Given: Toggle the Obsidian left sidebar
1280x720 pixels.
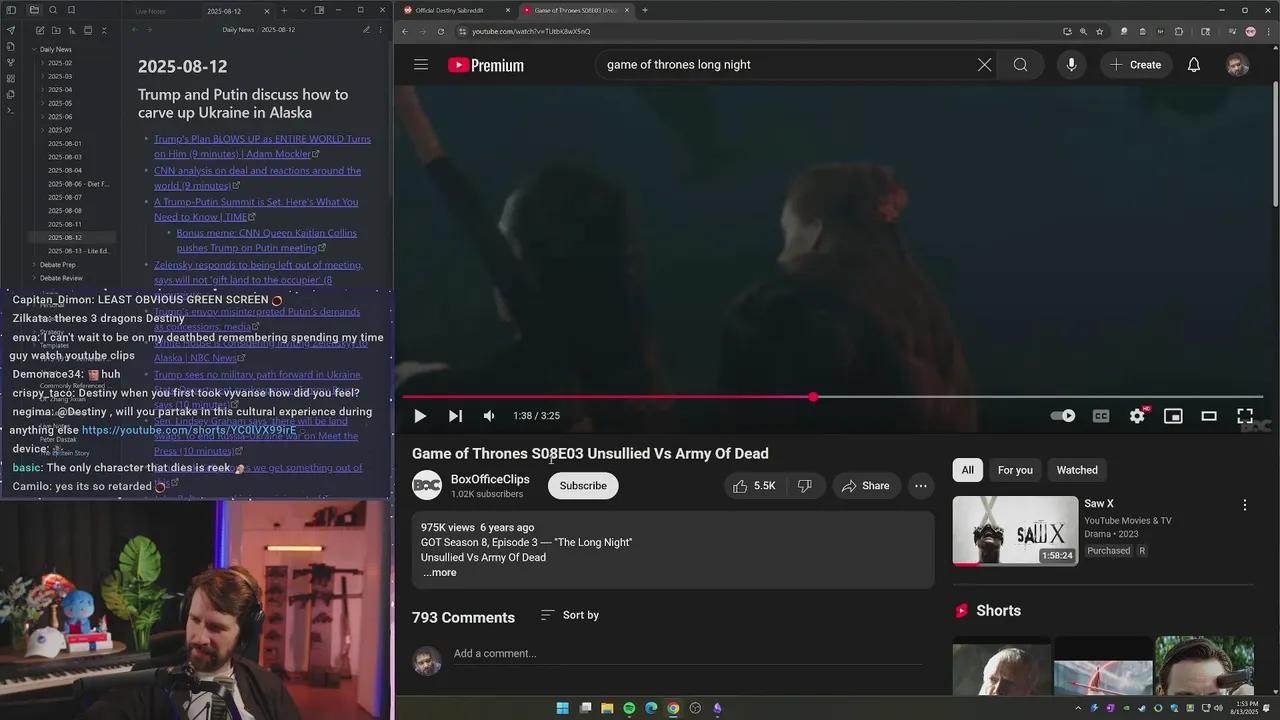Looking at the screenshot, I should click(11, 10).
